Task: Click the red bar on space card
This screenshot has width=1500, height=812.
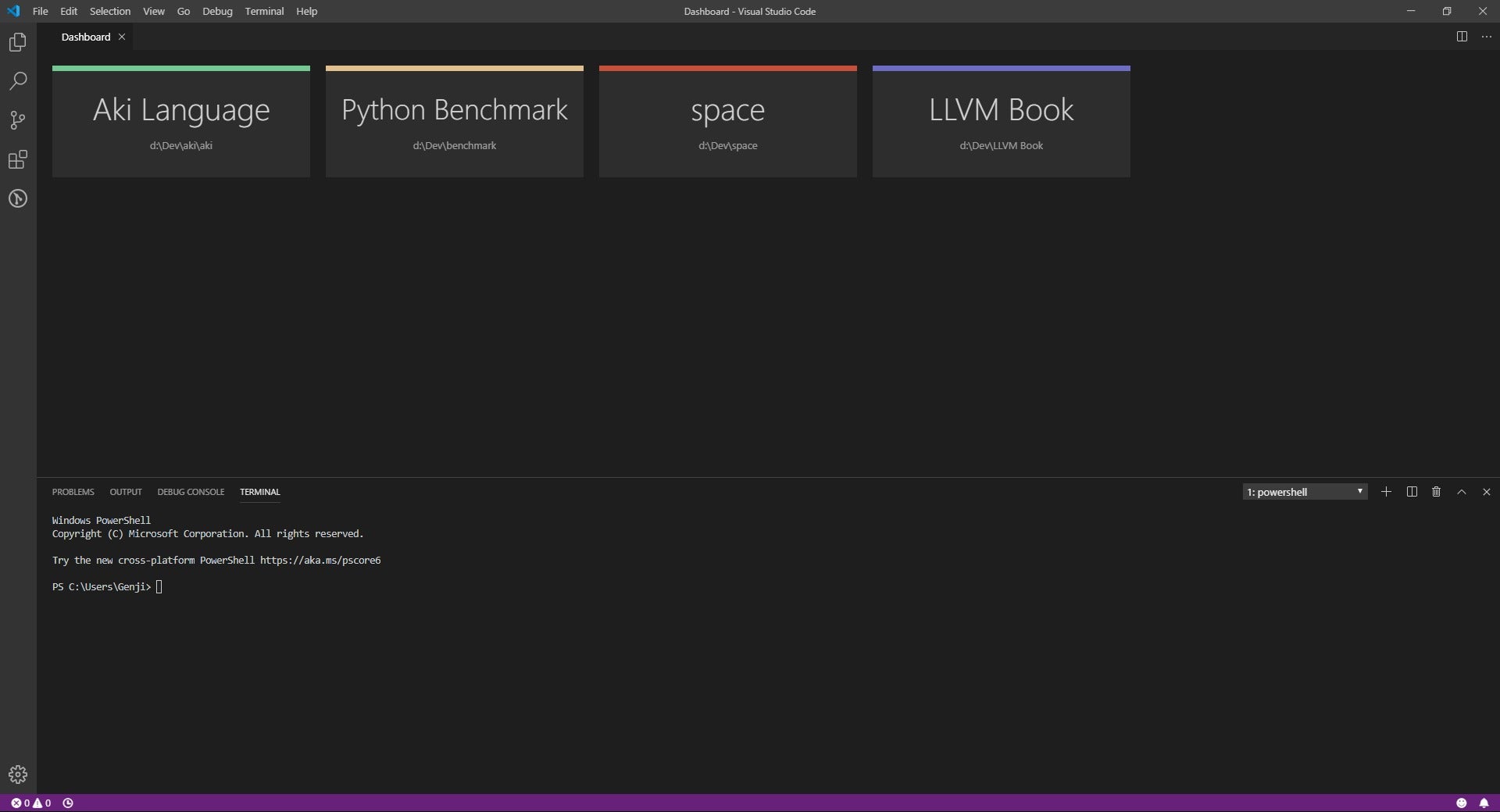Action: [728, 68]
